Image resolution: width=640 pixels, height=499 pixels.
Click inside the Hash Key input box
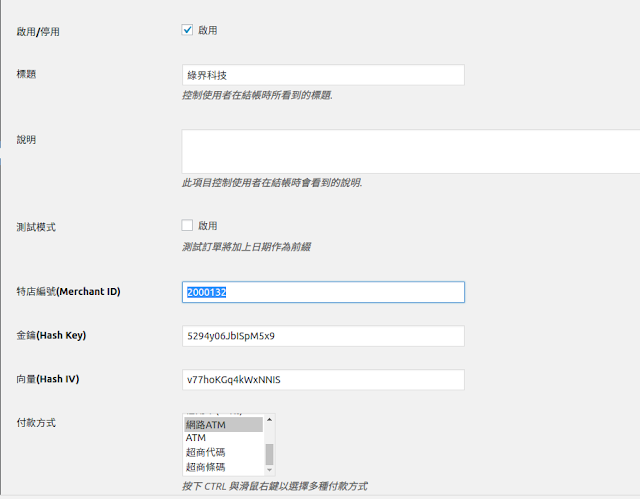coord(323,336)
